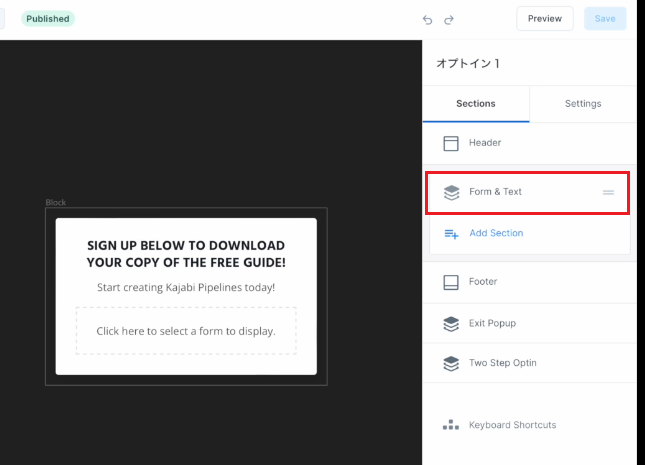Click the Footer section layout icon
Viewport: 645px width, 465px height.
click(x=451, y=282)
